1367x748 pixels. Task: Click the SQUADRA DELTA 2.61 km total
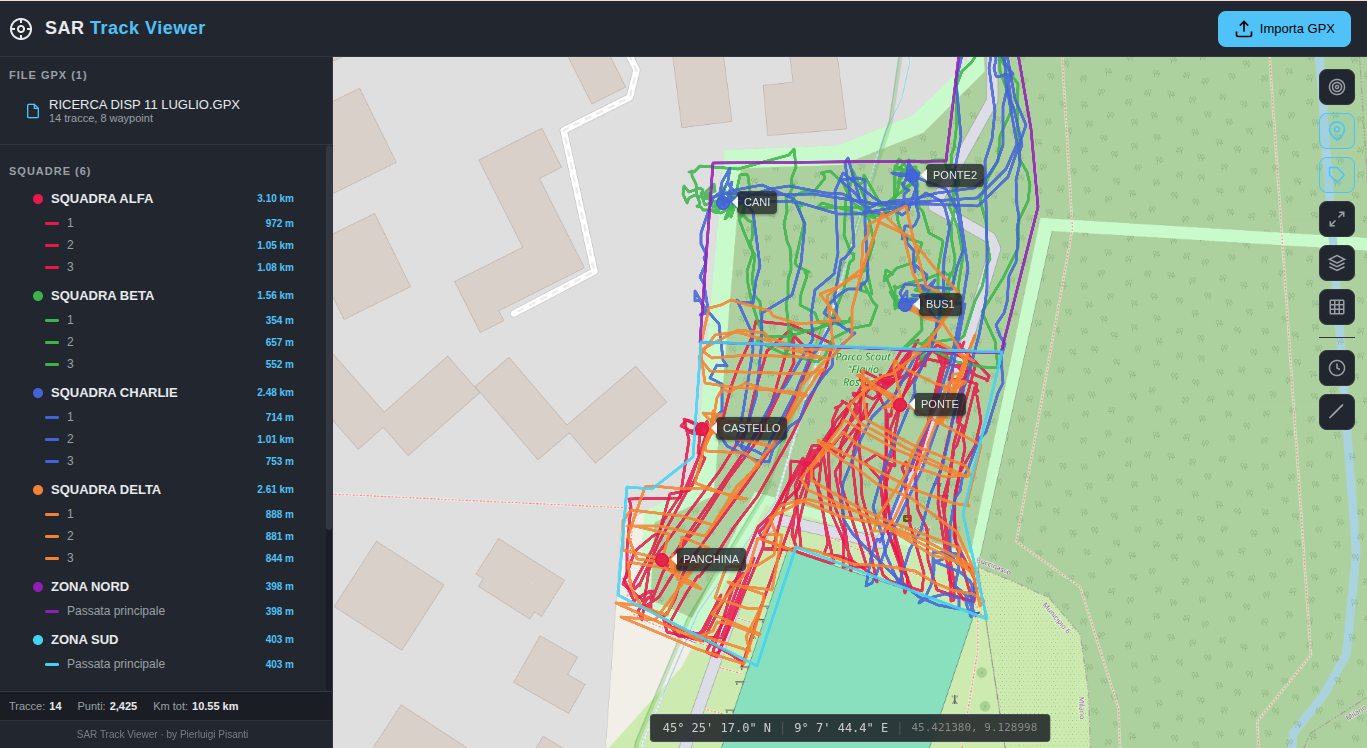[275, 490]
